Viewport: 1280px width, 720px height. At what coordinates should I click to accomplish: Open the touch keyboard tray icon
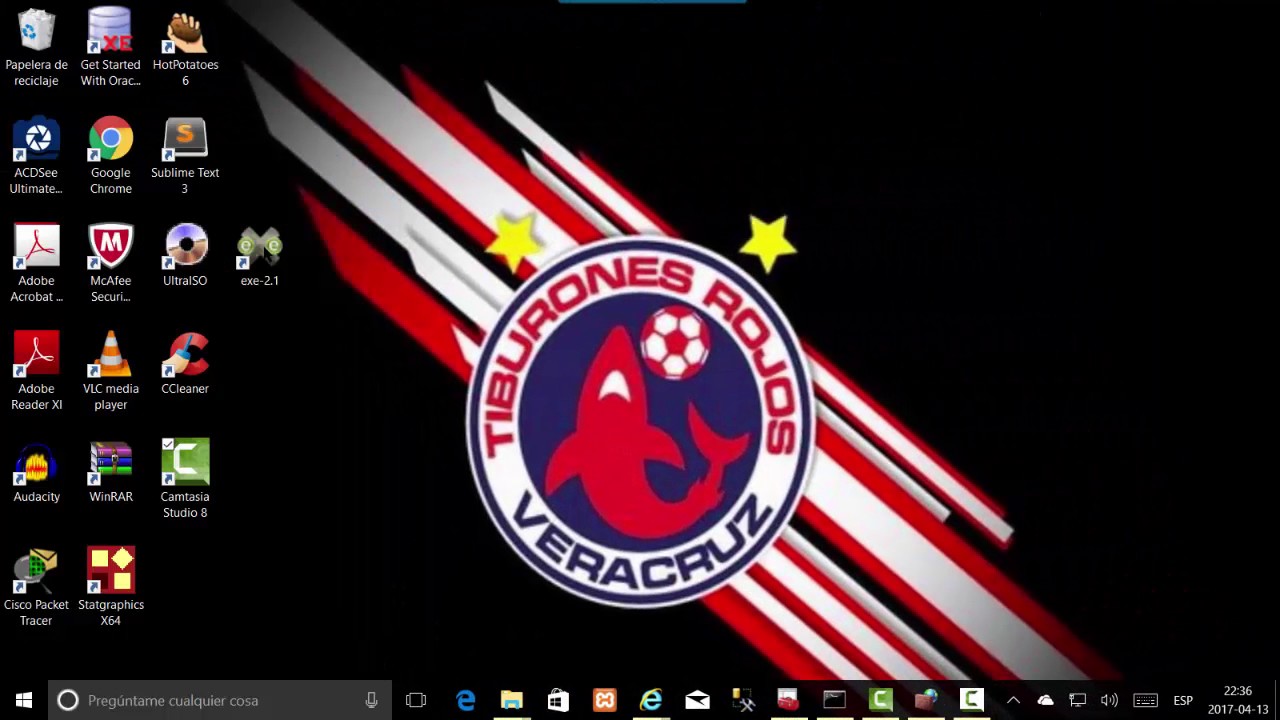1145,700
